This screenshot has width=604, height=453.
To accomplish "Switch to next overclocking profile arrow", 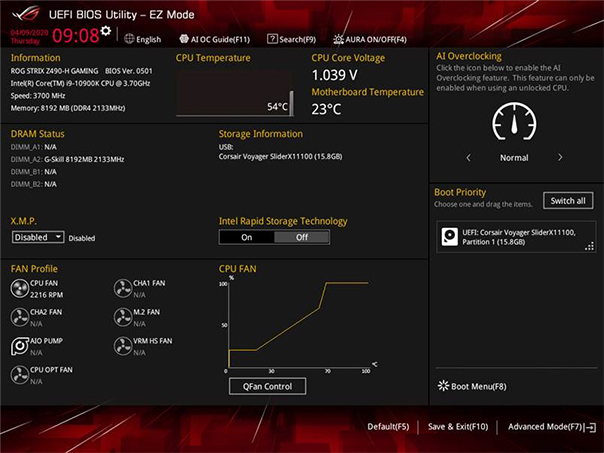I will (x=560, y=158).
